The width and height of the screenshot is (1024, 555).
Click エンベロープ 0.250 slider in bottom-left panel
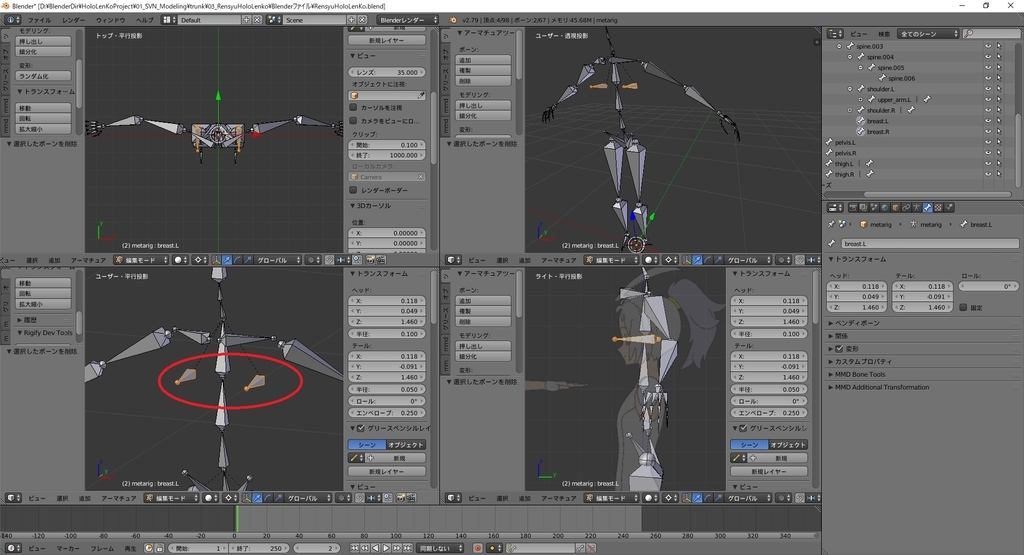[387, 413]
